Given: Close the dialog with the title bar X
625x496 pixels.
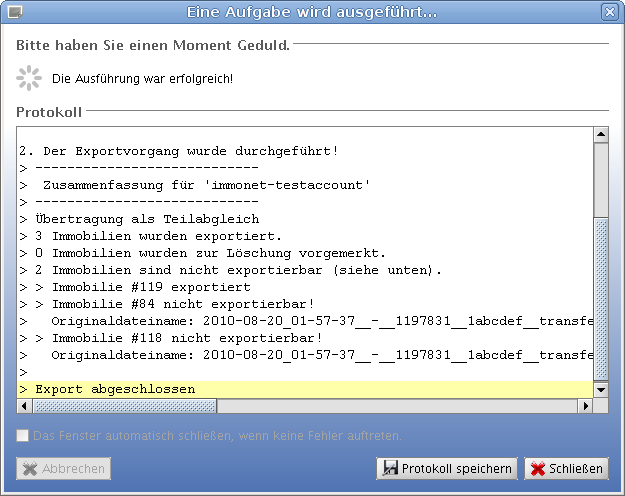Looking at the screenshot, I should coord(609,12).
